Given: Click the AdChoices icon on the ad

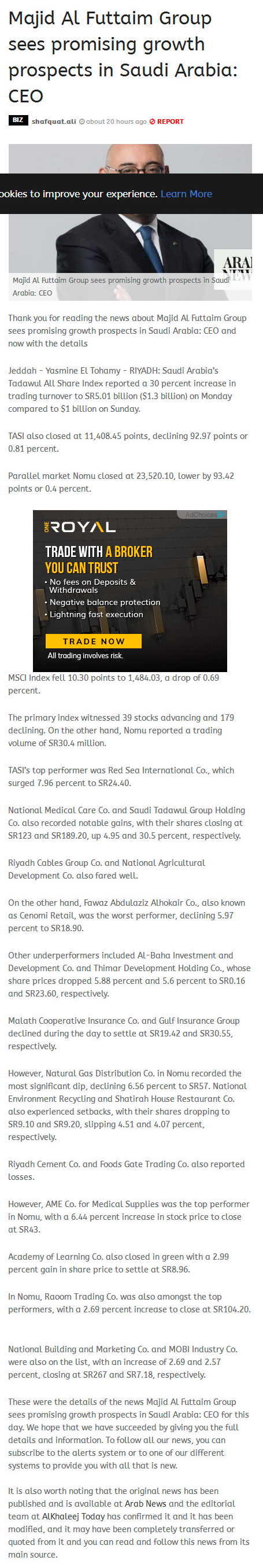Looking at the screenshot, I should (x=221, y=514).
